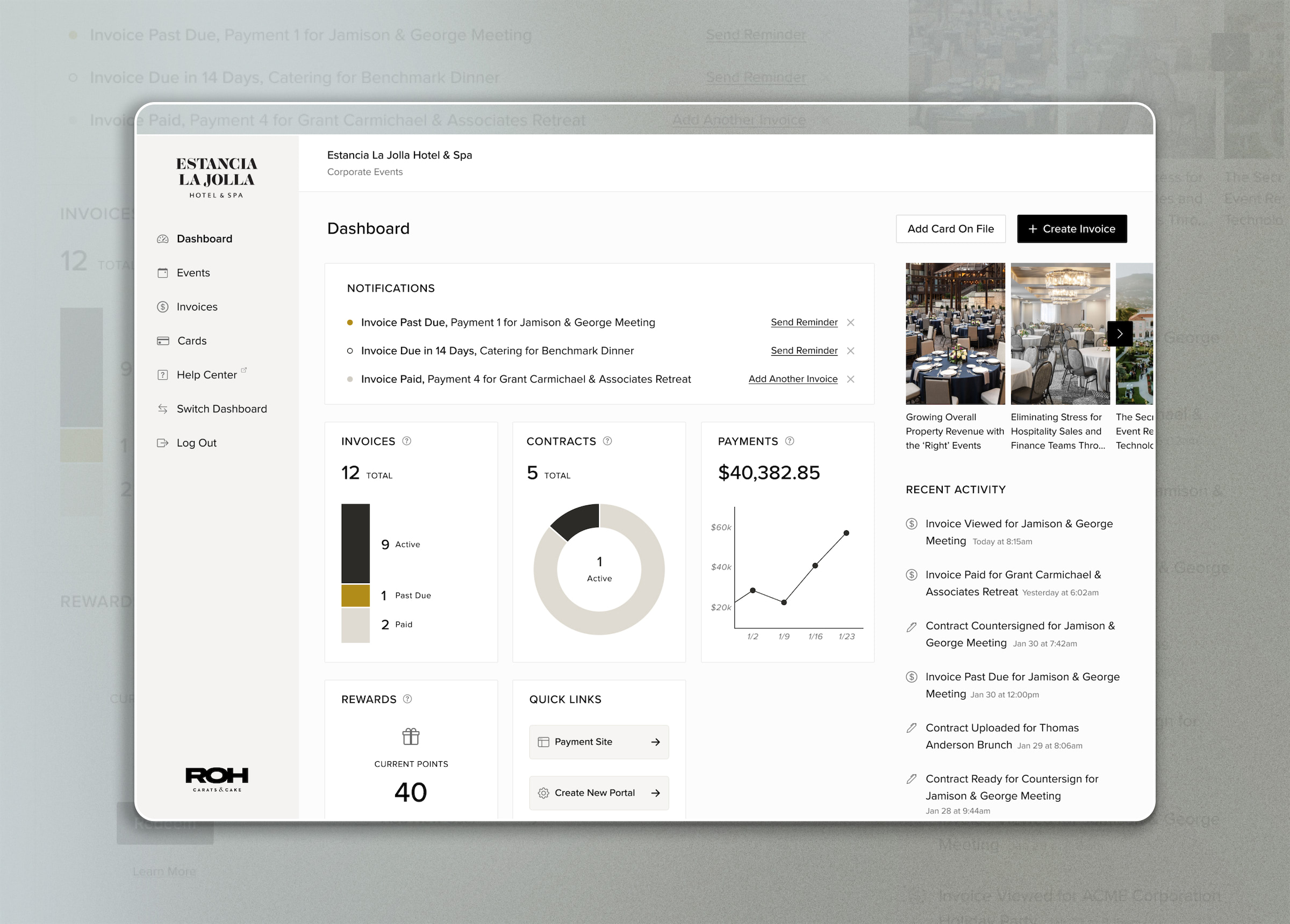Screen dimensions: 1290x924
Task: Open the Payment Site quick link
Action: (x=598, y=741)
